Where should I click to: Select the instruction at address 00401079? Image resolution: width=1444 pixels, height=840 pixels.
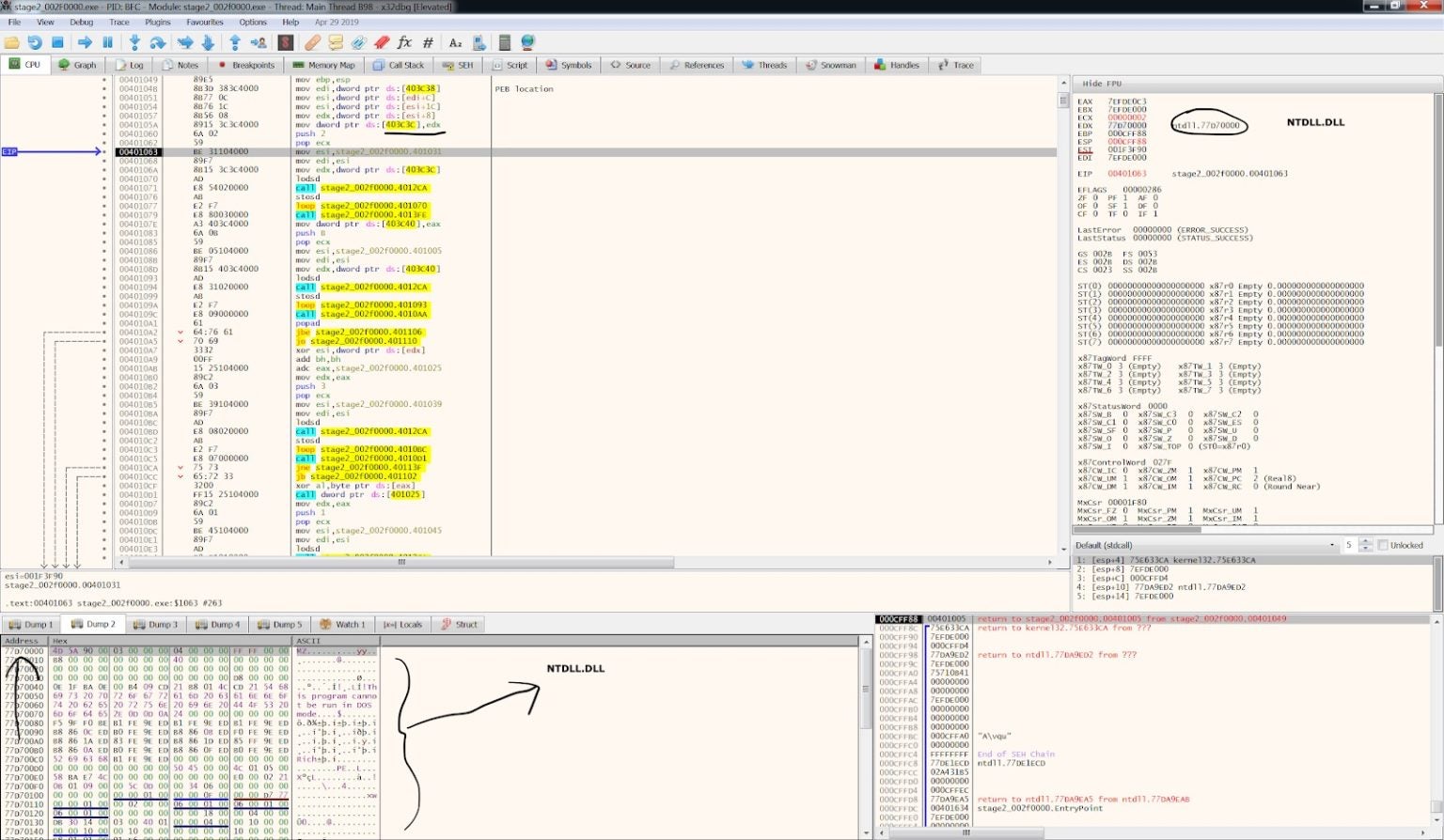[138, 215]
